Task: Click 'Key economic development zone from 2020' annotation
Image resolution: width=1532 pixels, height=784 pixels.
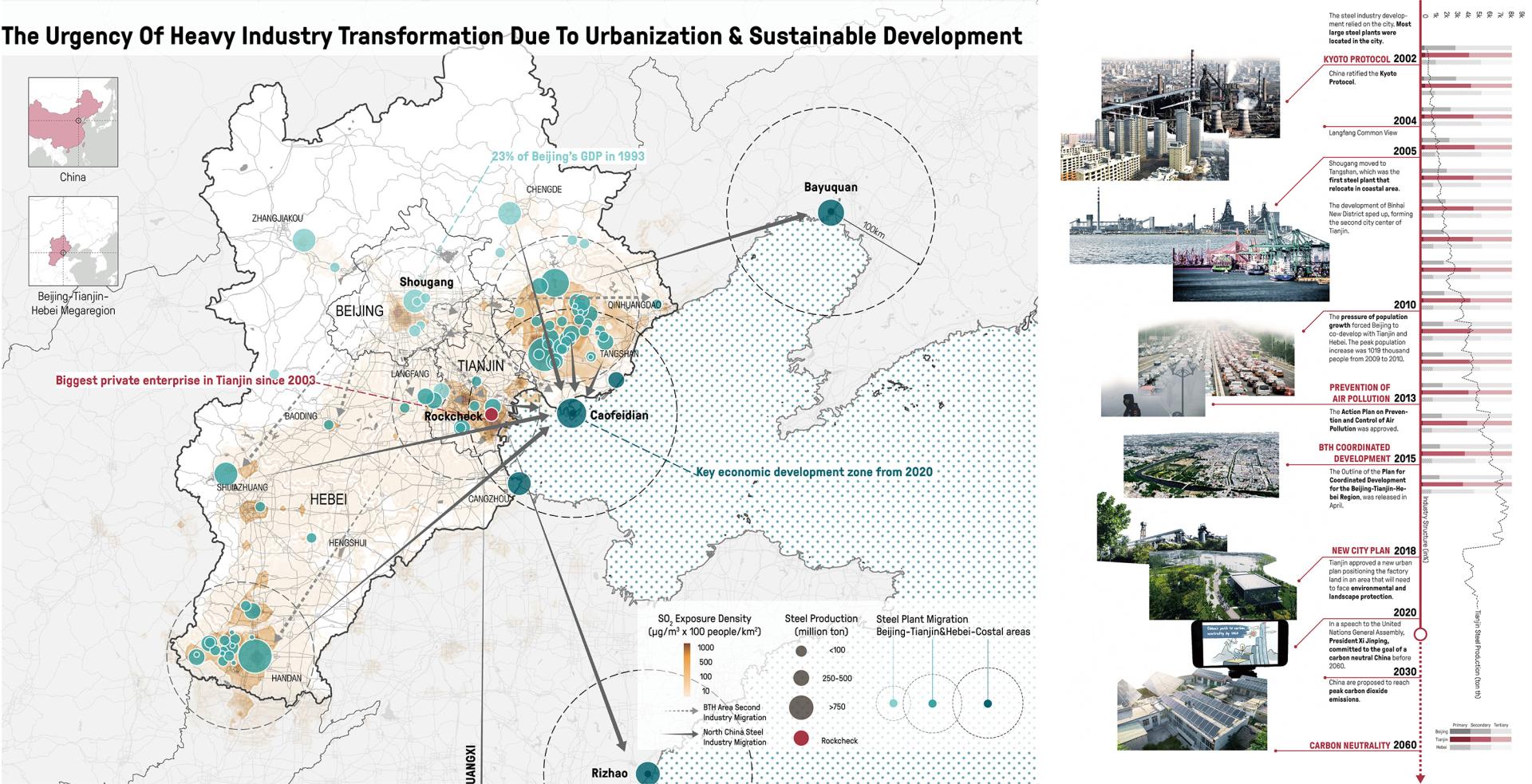Action: pyautogui.click(x=814, y=471)
